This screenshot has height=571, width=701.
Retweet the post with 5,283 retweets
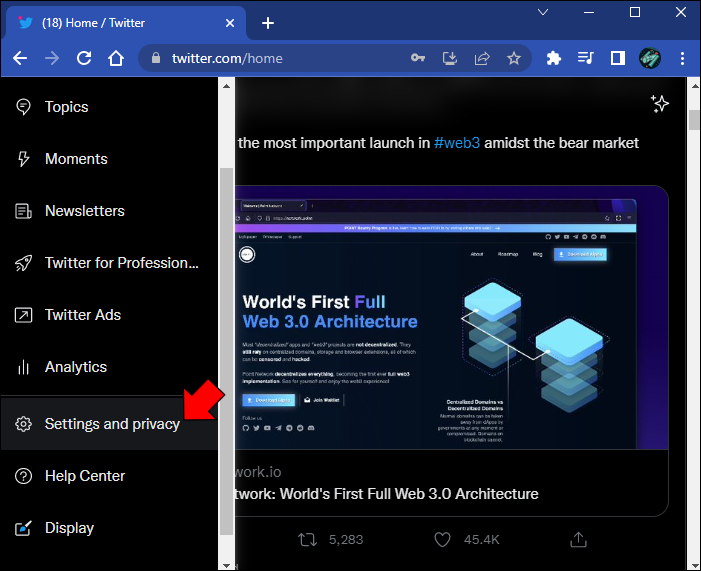(309, 540)
